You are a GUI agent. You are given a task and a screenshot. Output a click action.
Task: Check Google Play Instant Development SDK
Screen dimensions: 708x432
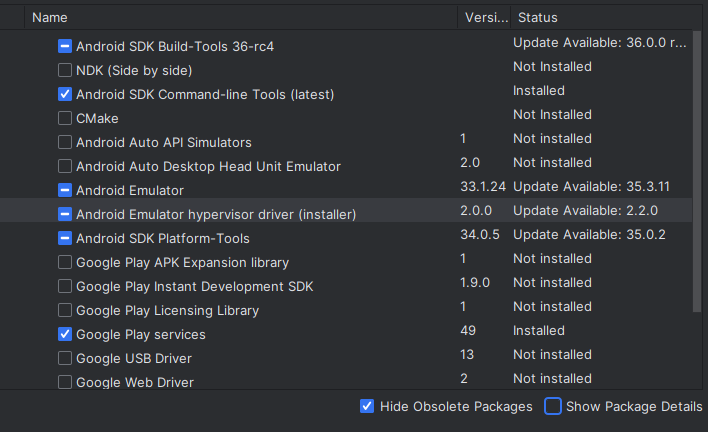pos(65,286)
